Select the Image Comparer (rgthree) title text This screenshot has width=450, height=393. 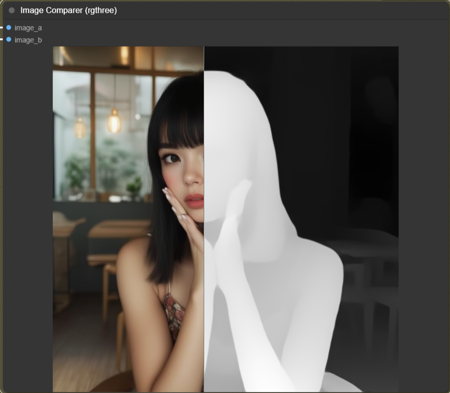[69, 10]
